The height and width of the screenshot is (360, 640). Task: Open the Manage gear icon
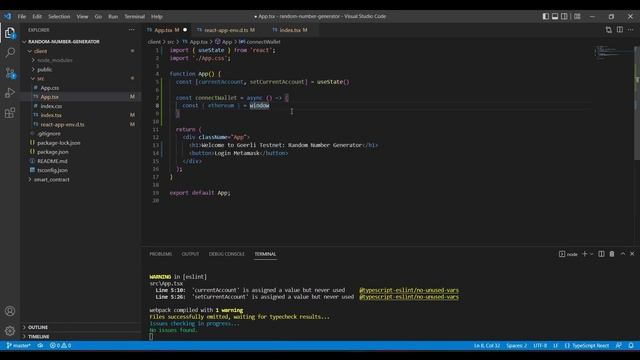[10, 331]
